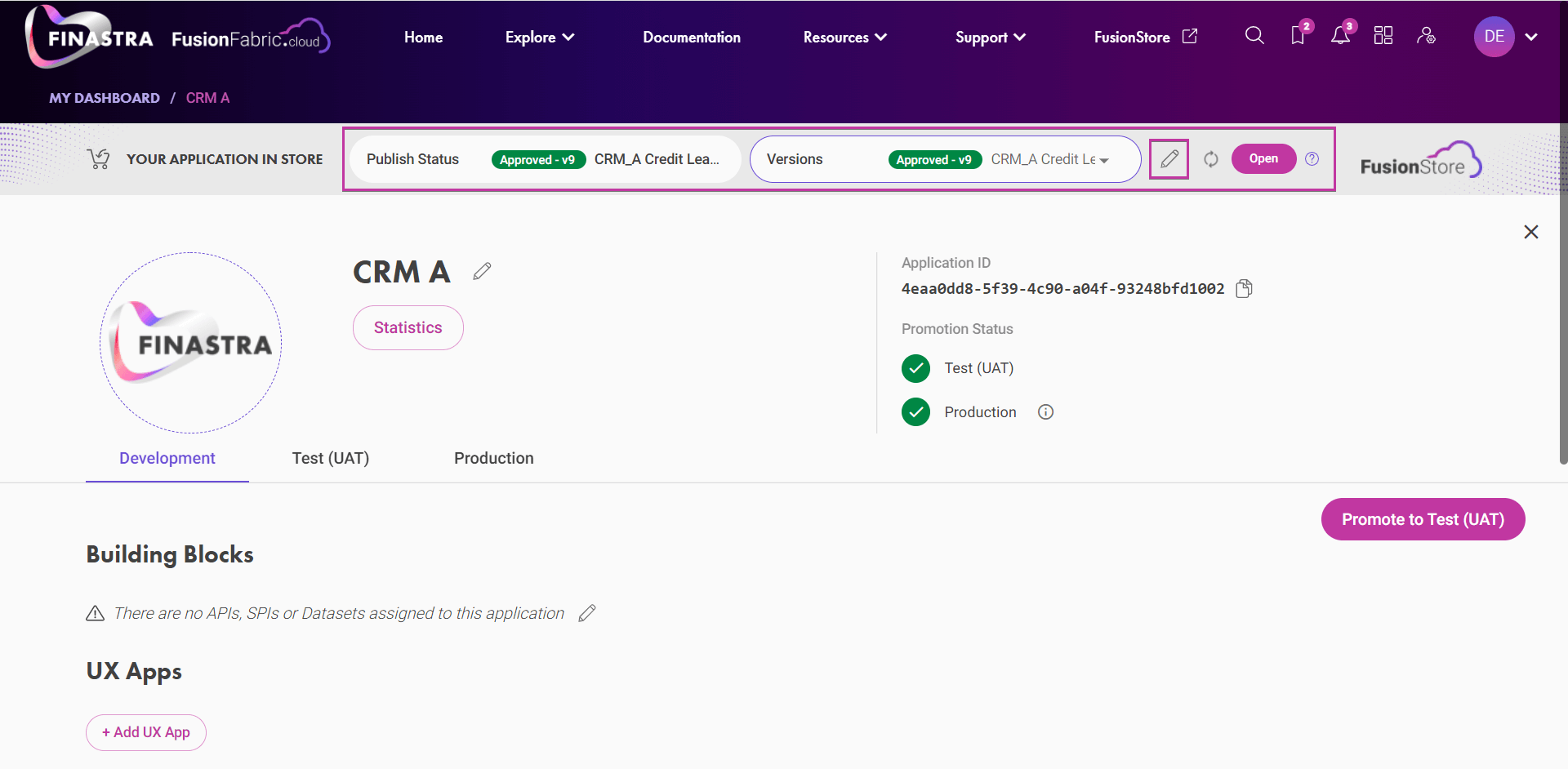Go to the Home menu

[423, 37]
